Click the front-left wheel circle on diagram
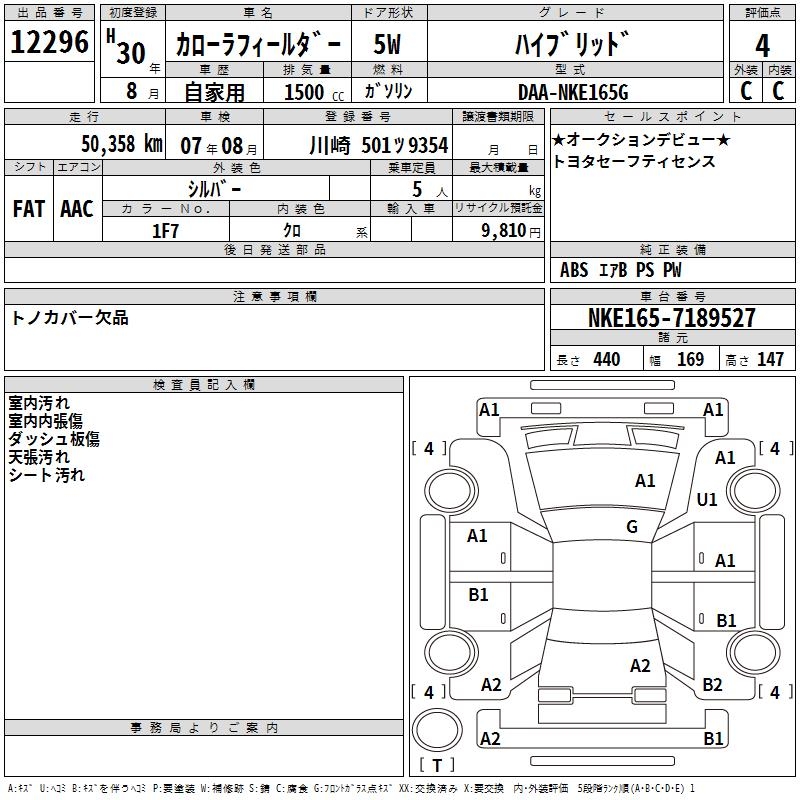 coord(451,491)
